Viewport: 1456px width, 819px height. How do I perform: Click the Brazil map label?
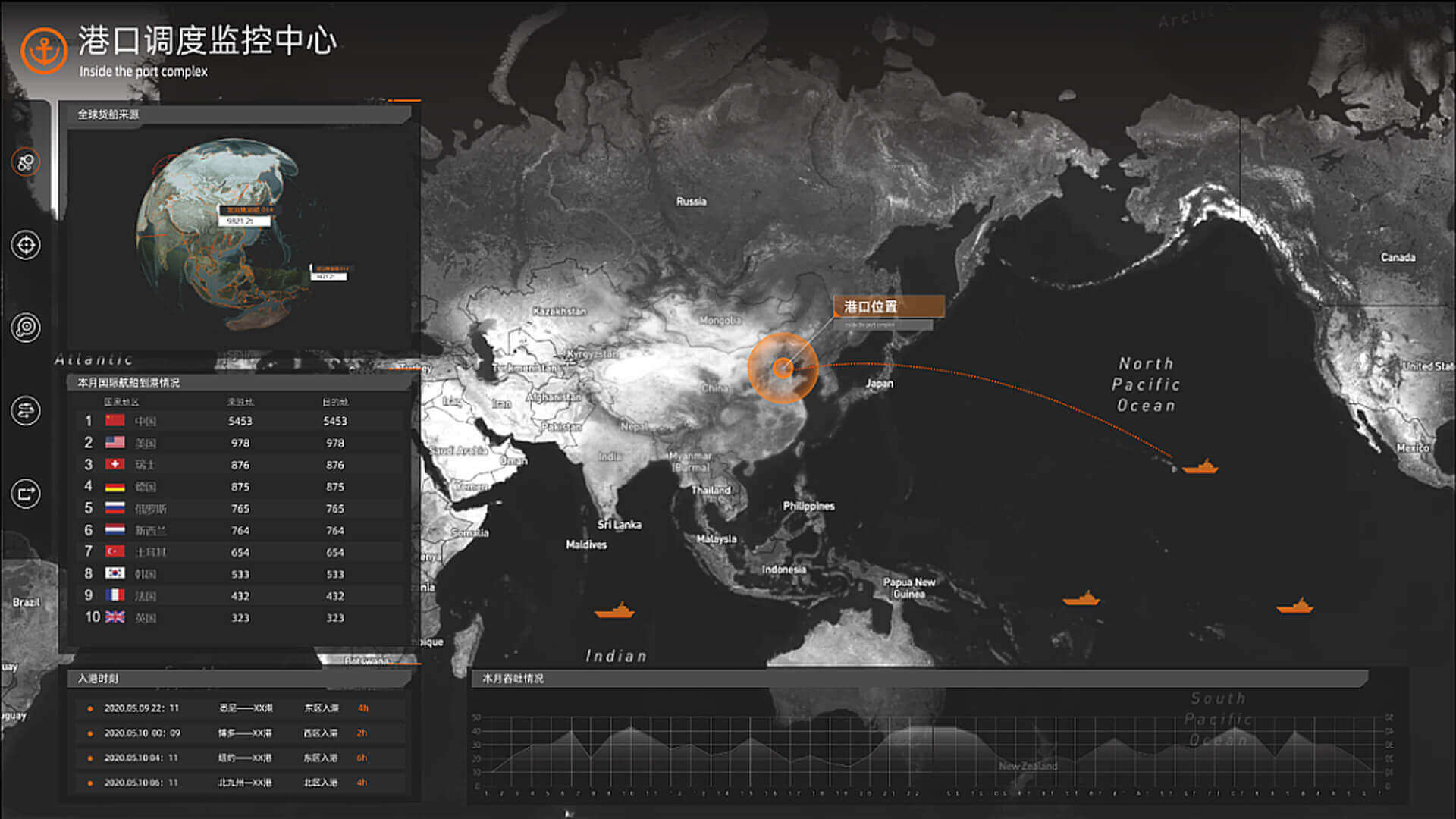coord(26,603)
